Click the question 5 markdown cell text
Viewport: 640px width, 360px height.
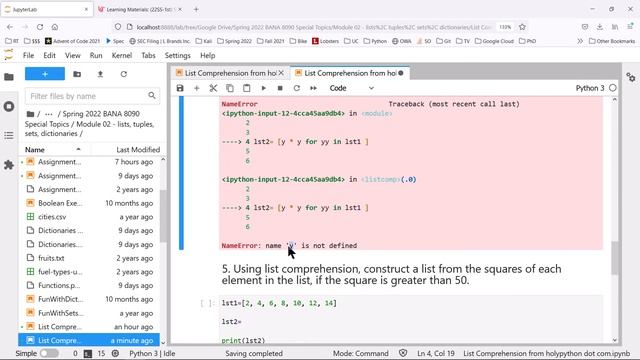pos(391,275)
